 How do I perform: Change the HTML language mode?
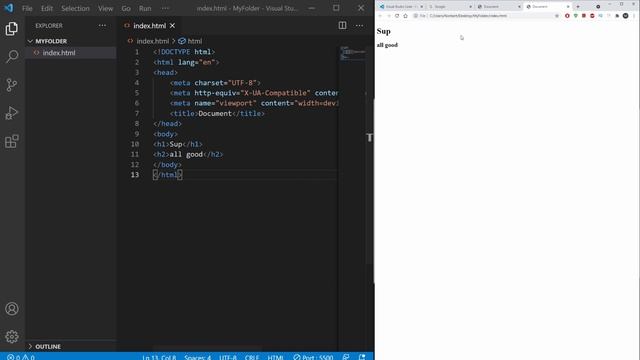pyautogui.click(x=276, y=357)
